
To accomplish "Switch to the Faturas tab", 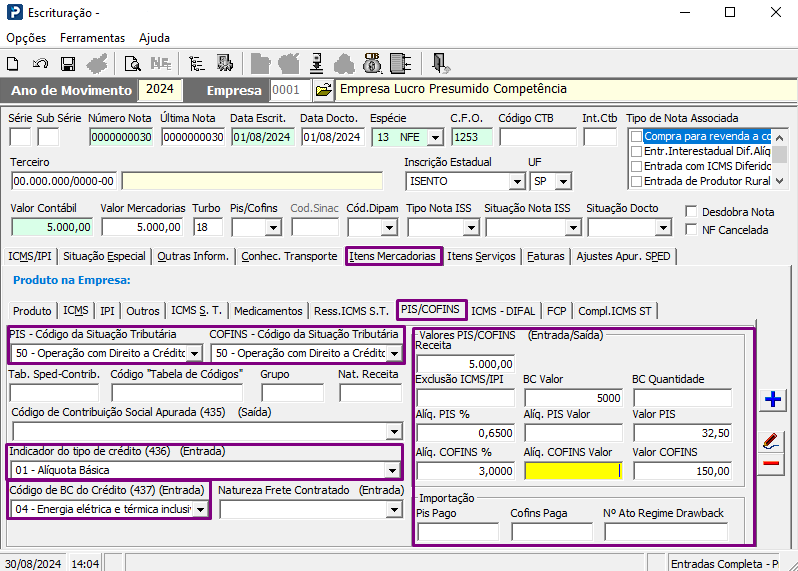I will click(546, 256).
